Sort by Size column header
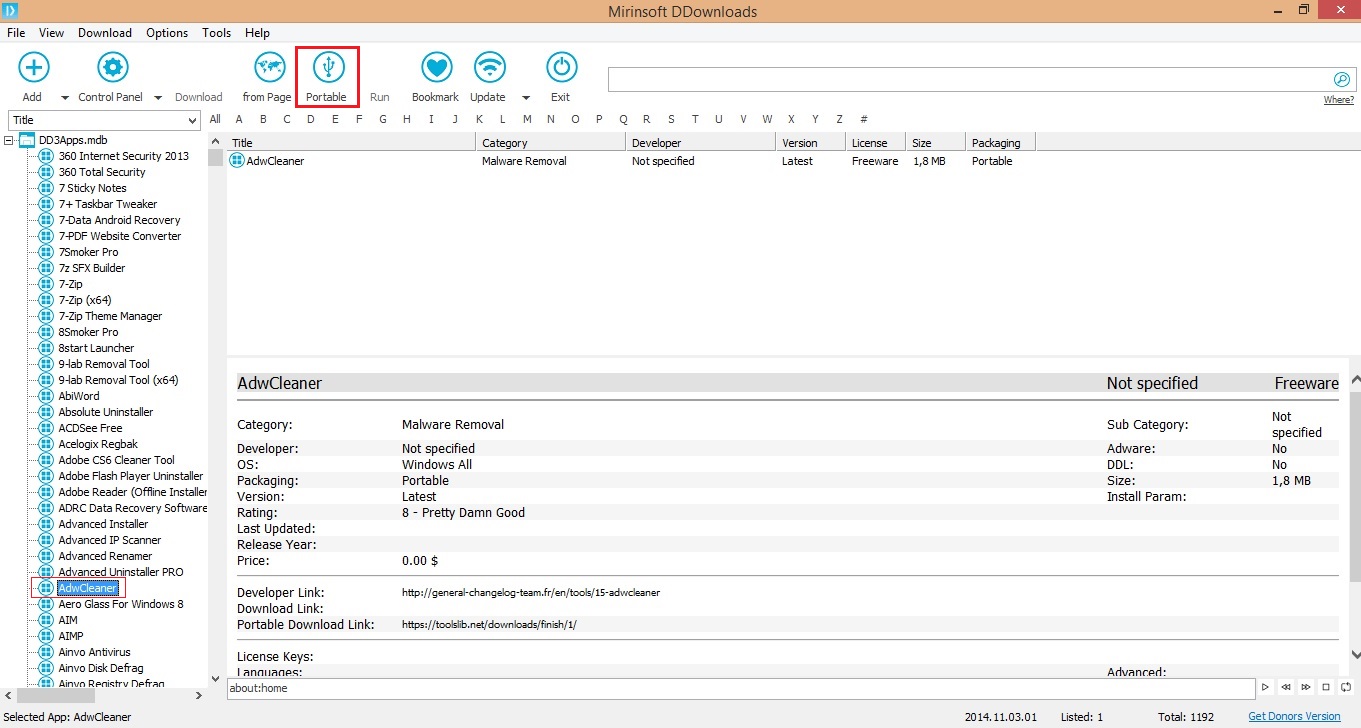The image size is (1361, 728). [x=936, y=143]
